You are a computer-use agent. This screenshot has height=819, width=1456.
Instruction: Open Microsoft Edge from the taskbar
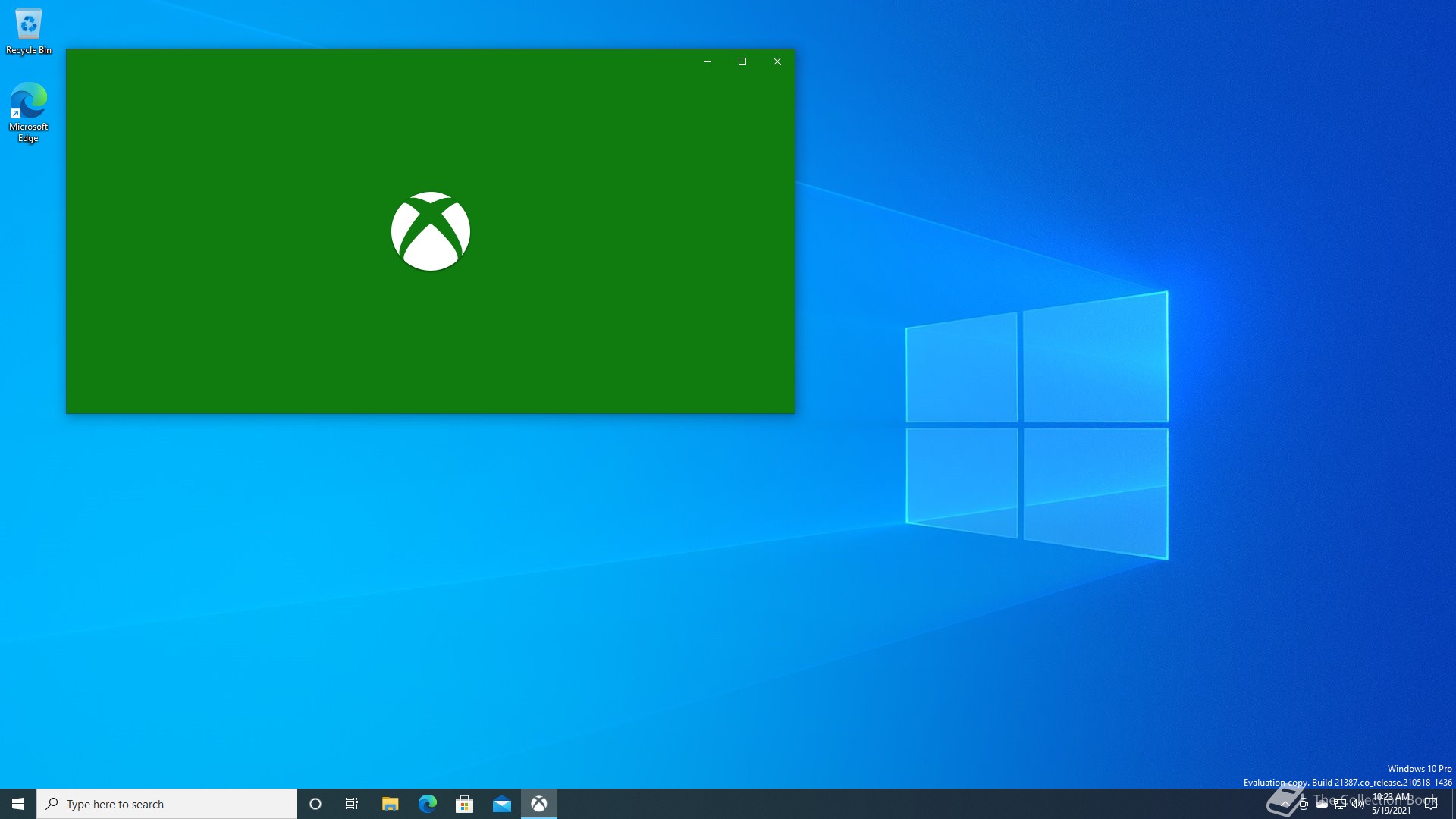(428, 804)
